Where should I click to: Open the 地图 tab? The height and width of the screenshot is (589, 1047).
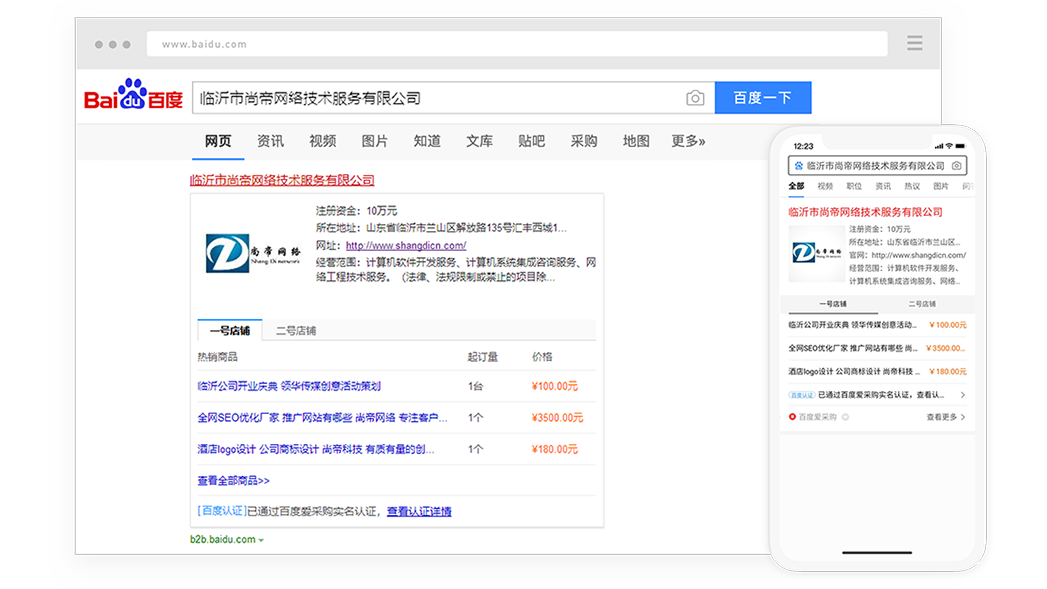click(636, 141)
